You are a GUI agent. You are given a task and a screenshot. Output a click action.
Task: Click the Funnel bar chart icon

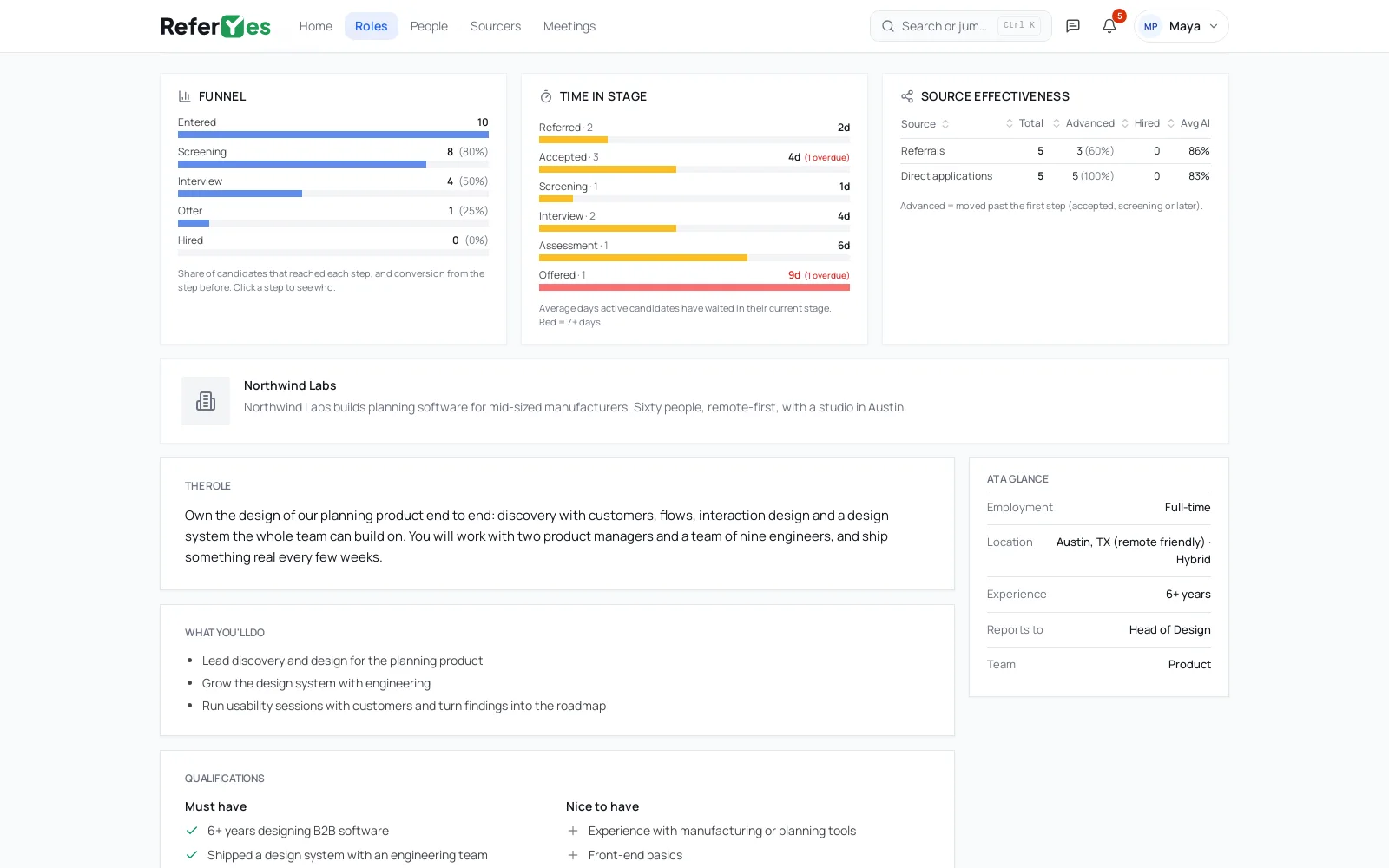tap(184, 96)
